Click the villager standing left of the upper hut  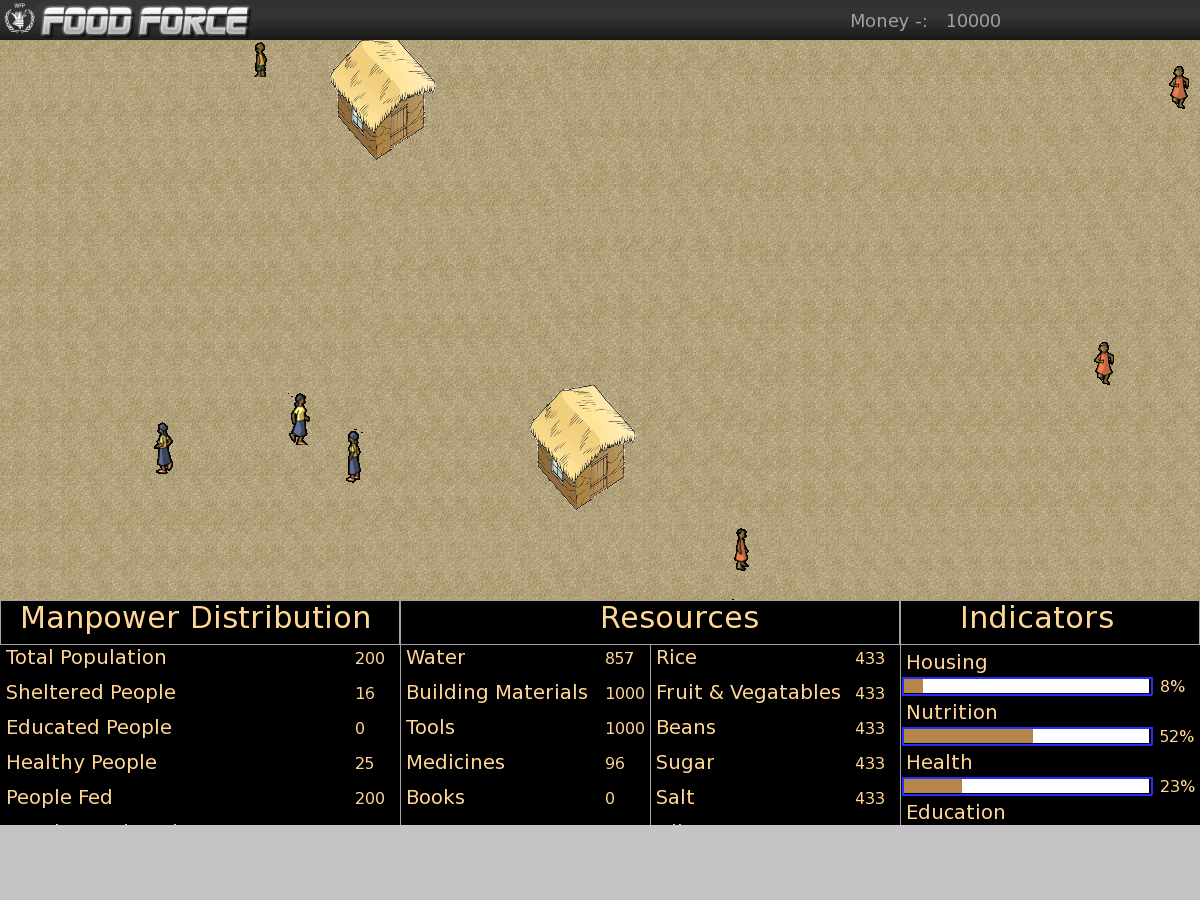point(260,60)
